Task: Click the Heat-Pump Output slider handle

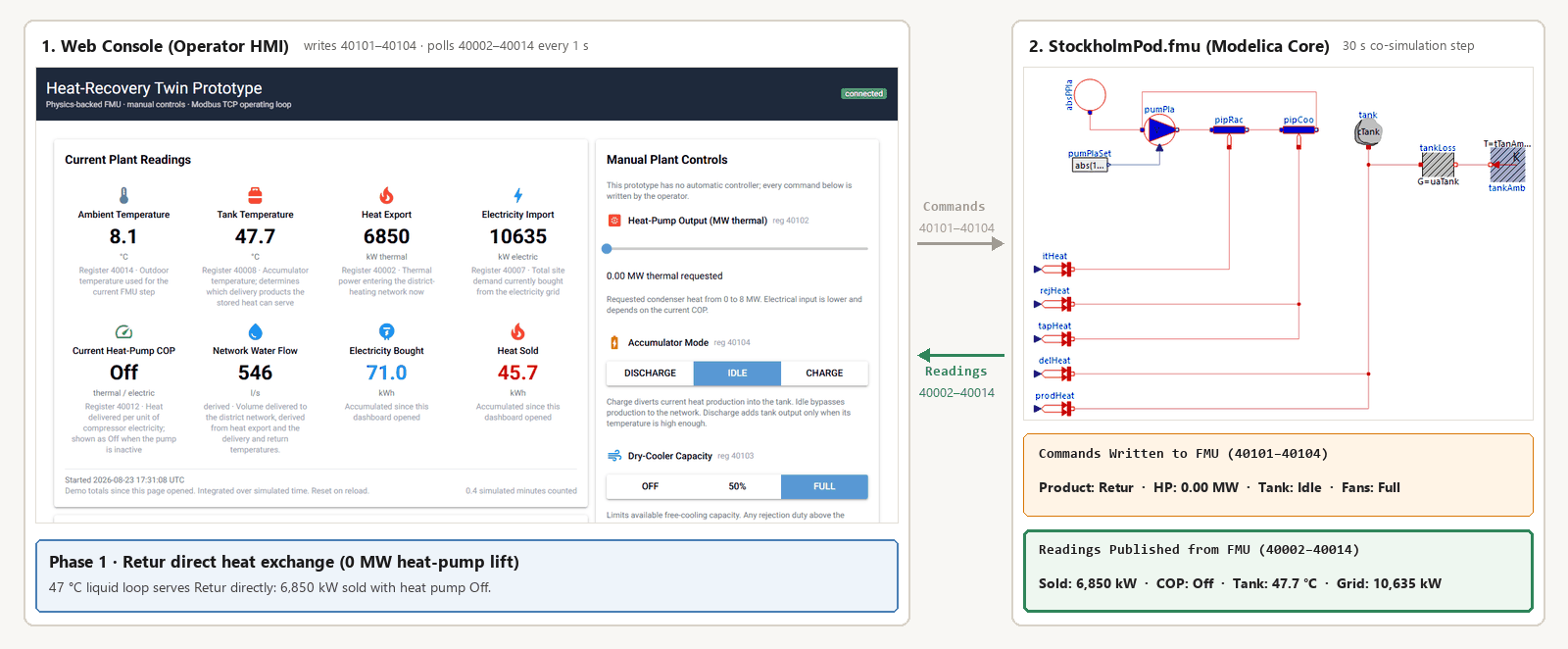Action: click(x=607, y=249)
